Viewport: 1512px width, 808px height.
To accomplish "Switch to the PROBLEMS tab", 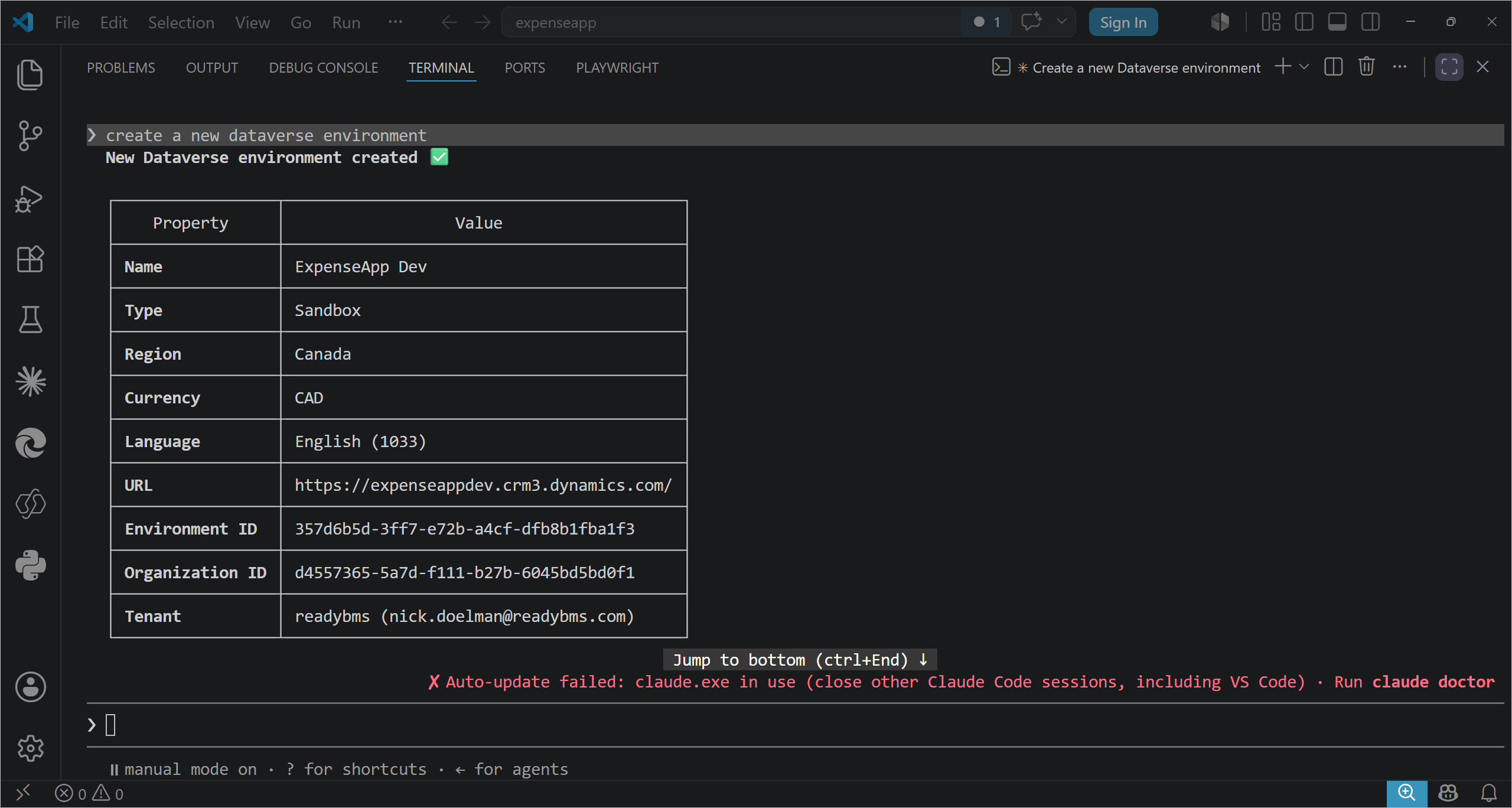I will pos(120,67).
